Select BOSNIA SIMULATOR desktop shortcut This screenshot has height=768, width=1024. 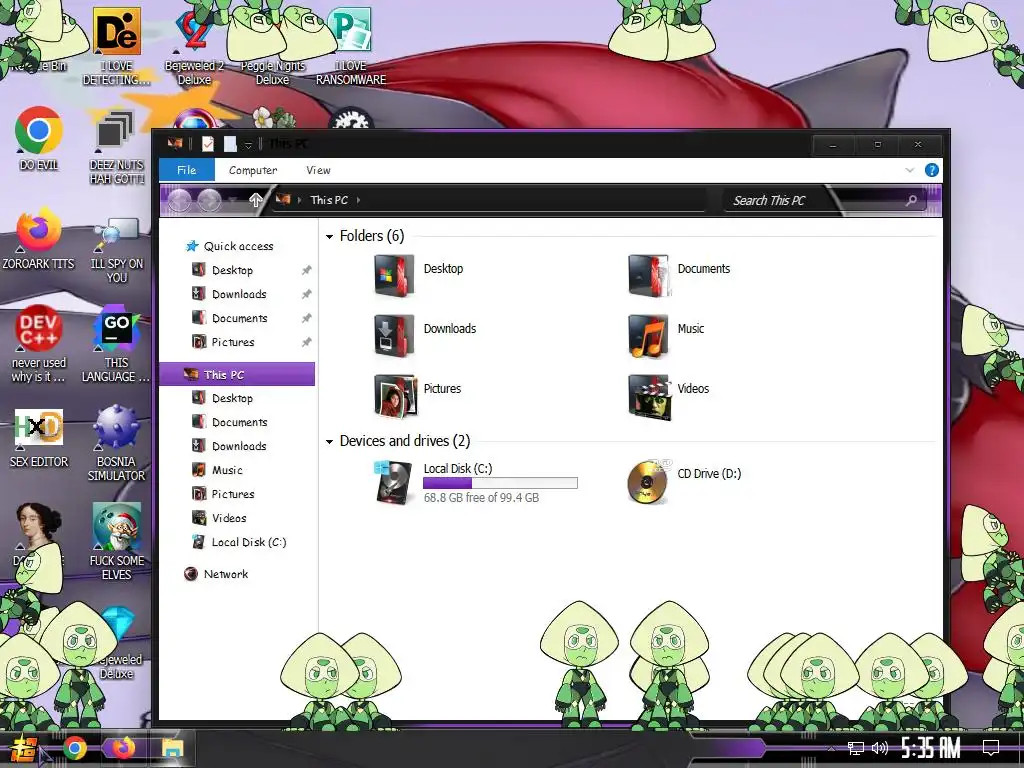pos(116,443)
